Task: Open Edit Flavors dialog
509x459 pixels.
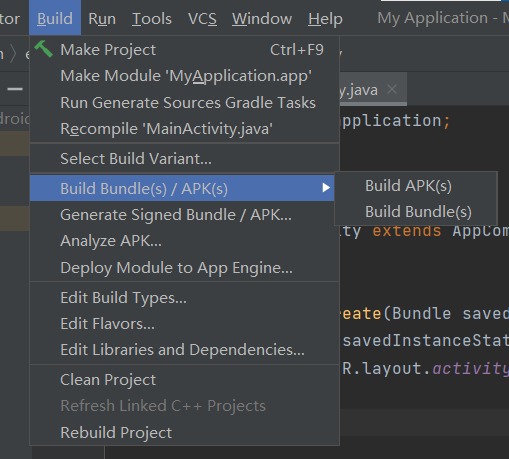Action: pos(185,324)
